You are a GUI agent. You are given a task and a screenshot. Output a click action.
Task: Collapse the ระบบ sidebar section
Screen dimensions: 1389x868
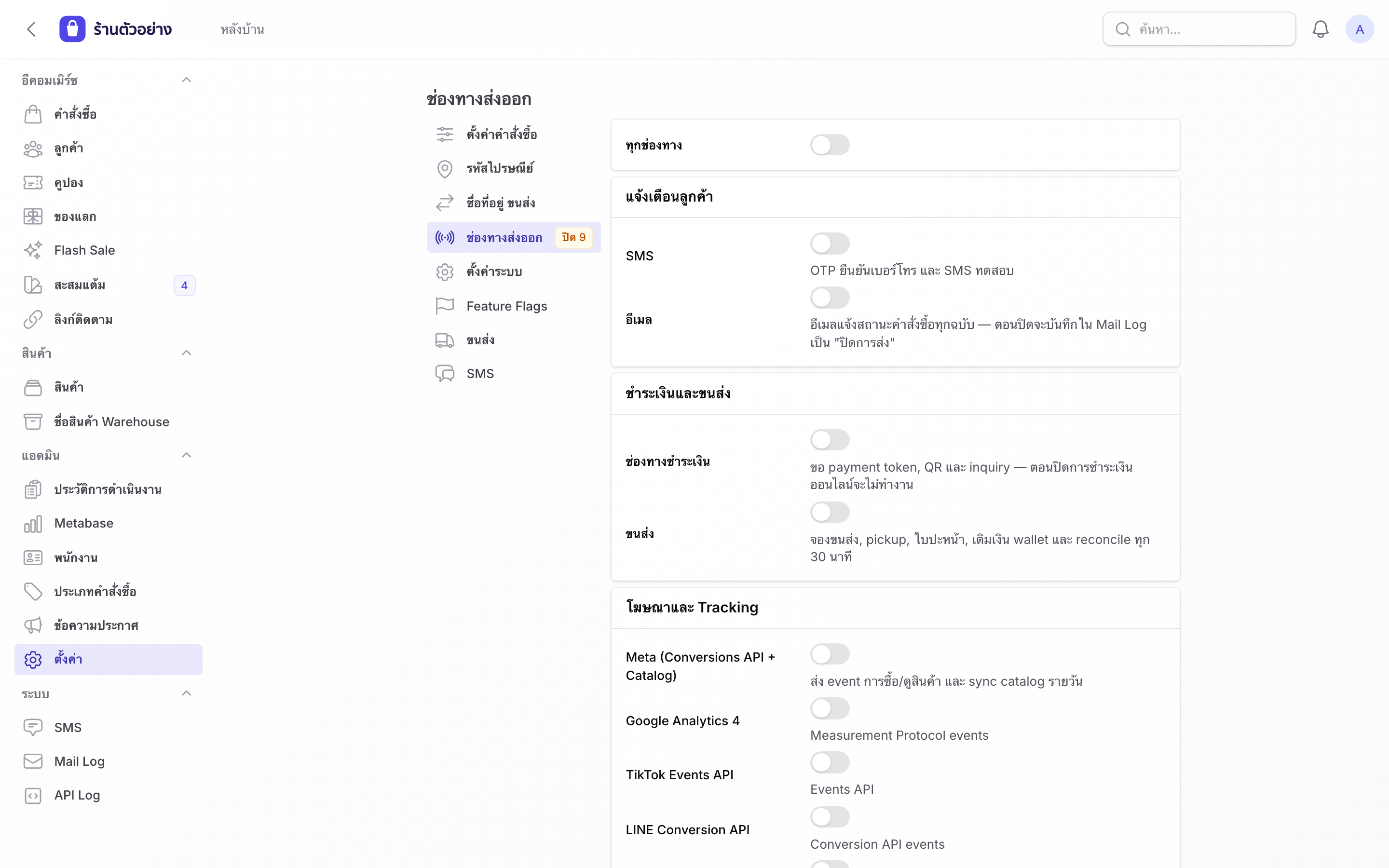pos(186,693)
